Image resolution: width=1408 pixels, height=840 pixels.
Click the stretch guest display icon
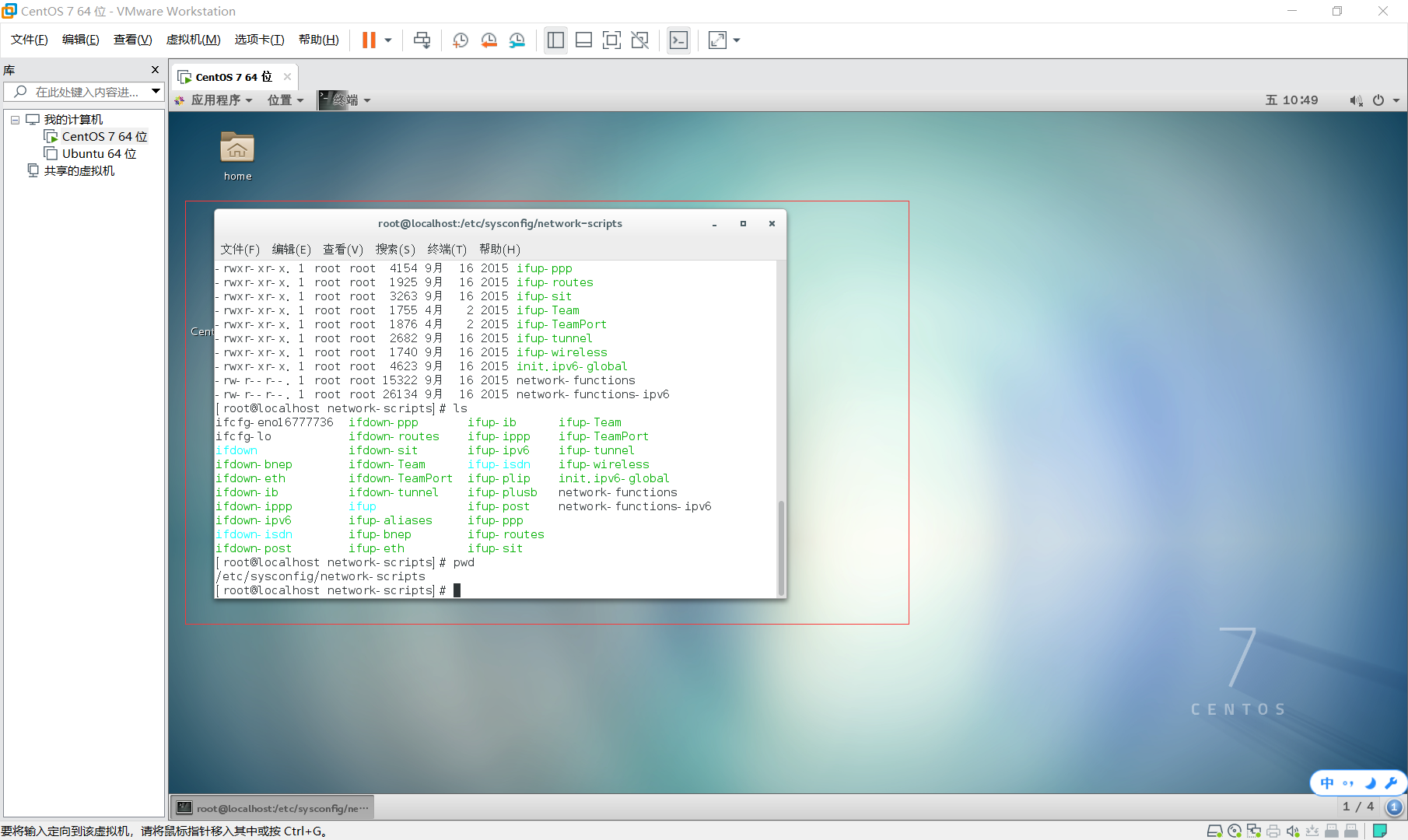point(717,40)
